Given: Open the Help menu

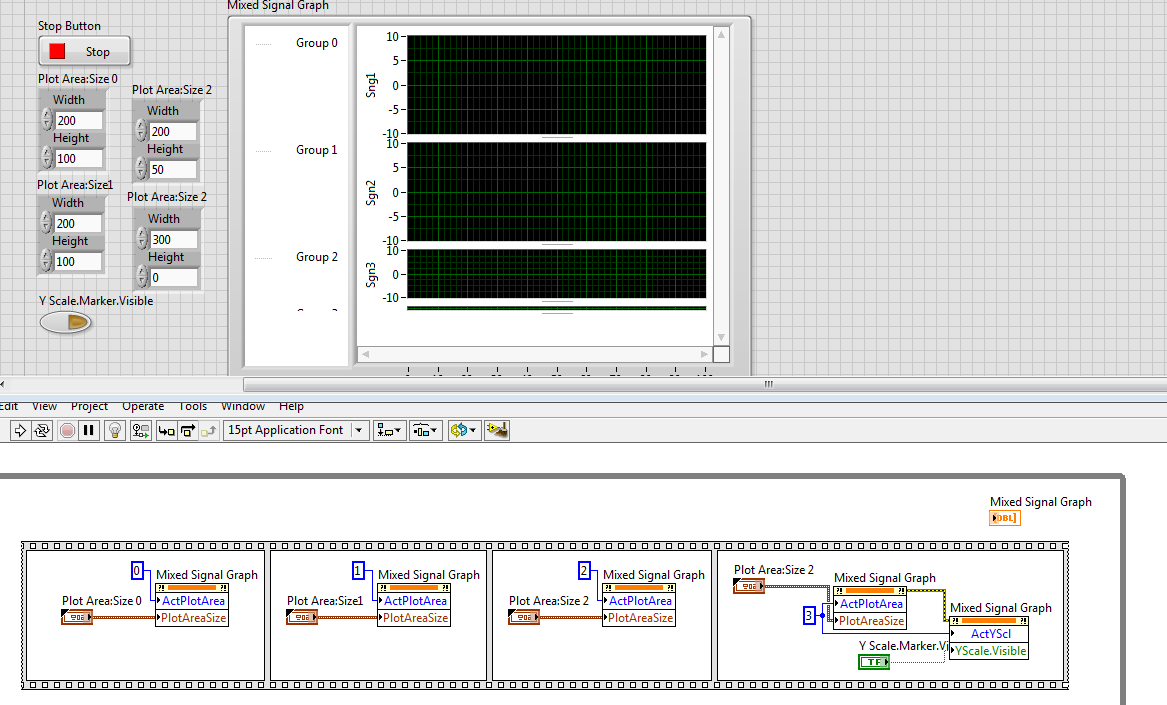Looking at the screenshot, I should click(291, 406).
